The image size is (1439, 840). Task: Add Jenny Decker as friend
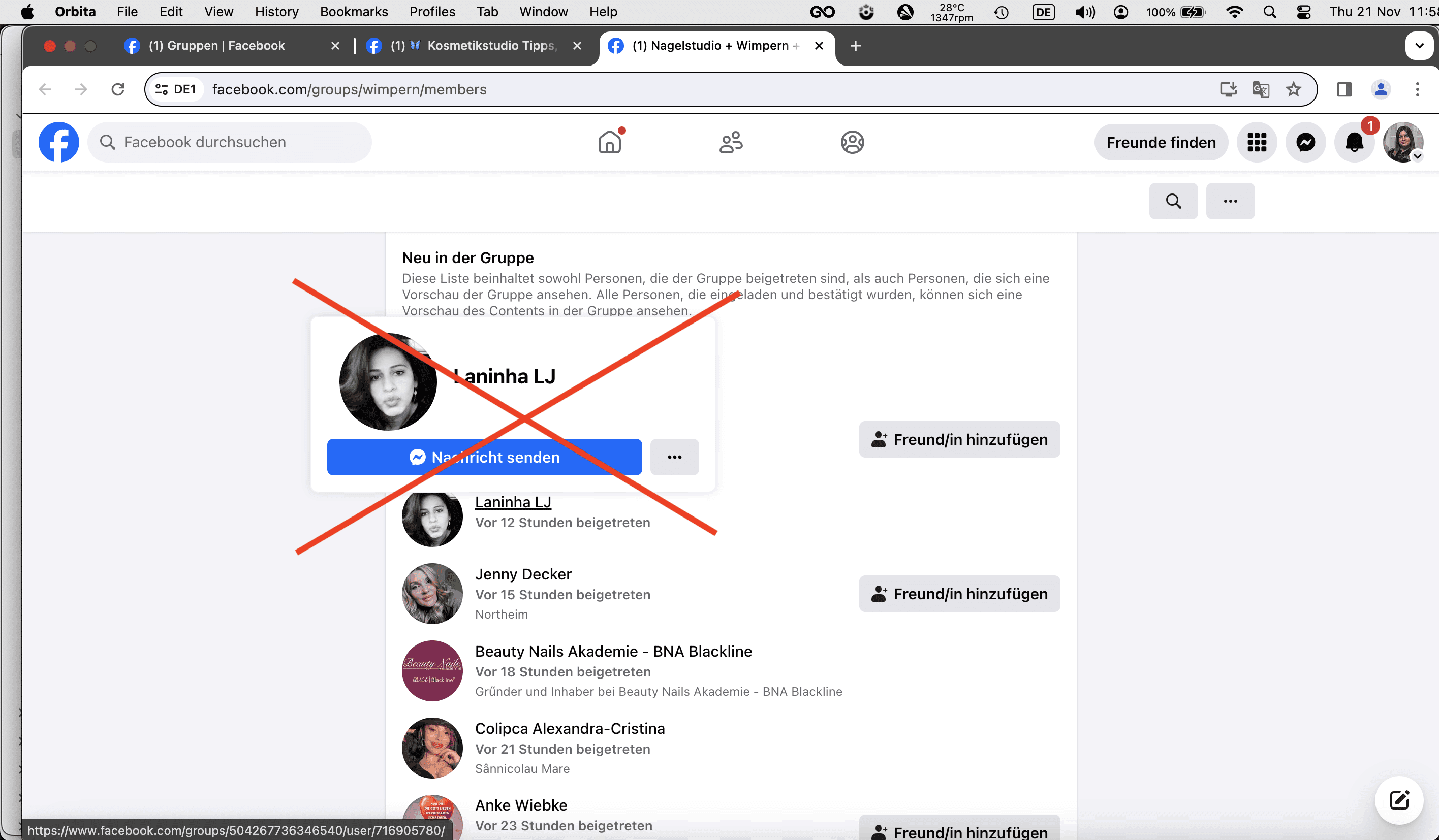(959, 594)
